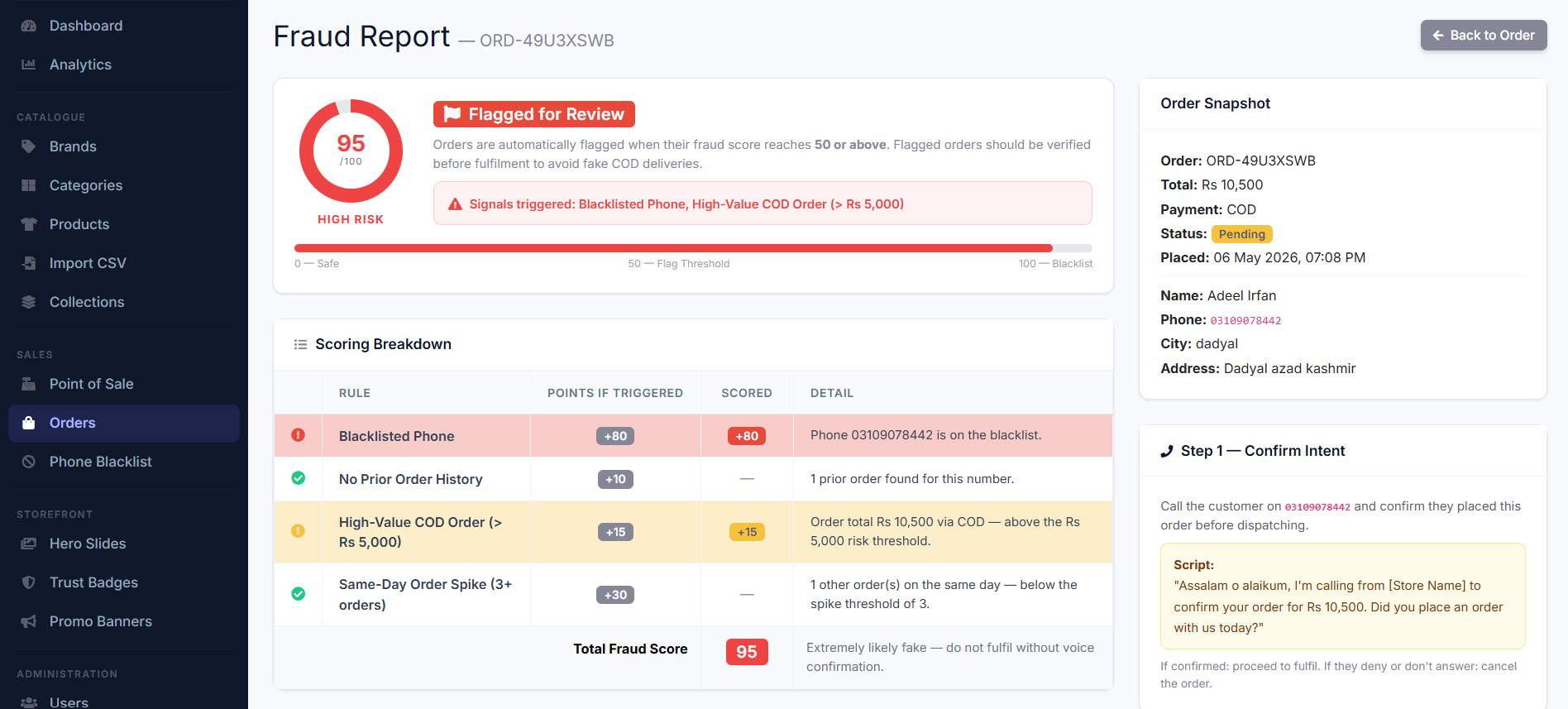Click the Script box in Confirm Intent

[x=1343, y=596]
